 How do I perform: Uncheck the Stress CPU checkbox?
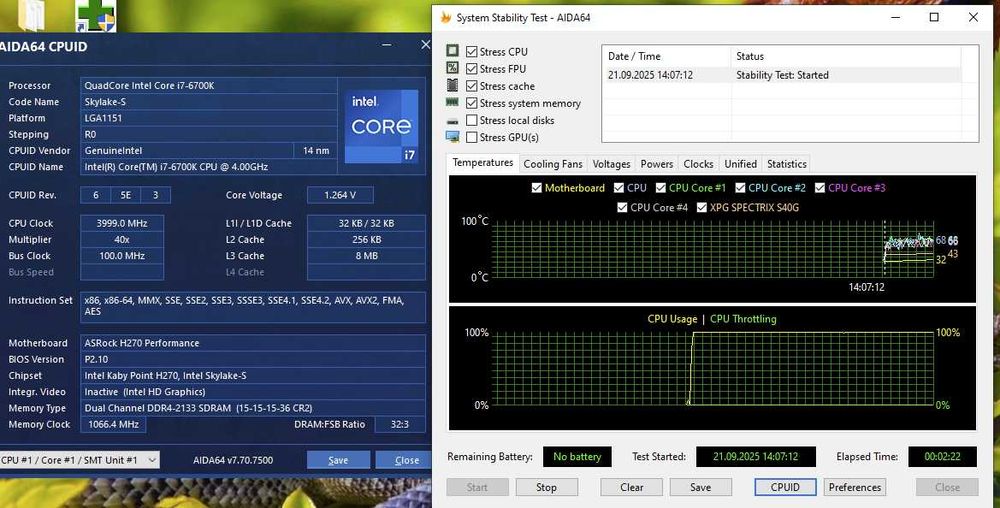click(x=471, y=52)
